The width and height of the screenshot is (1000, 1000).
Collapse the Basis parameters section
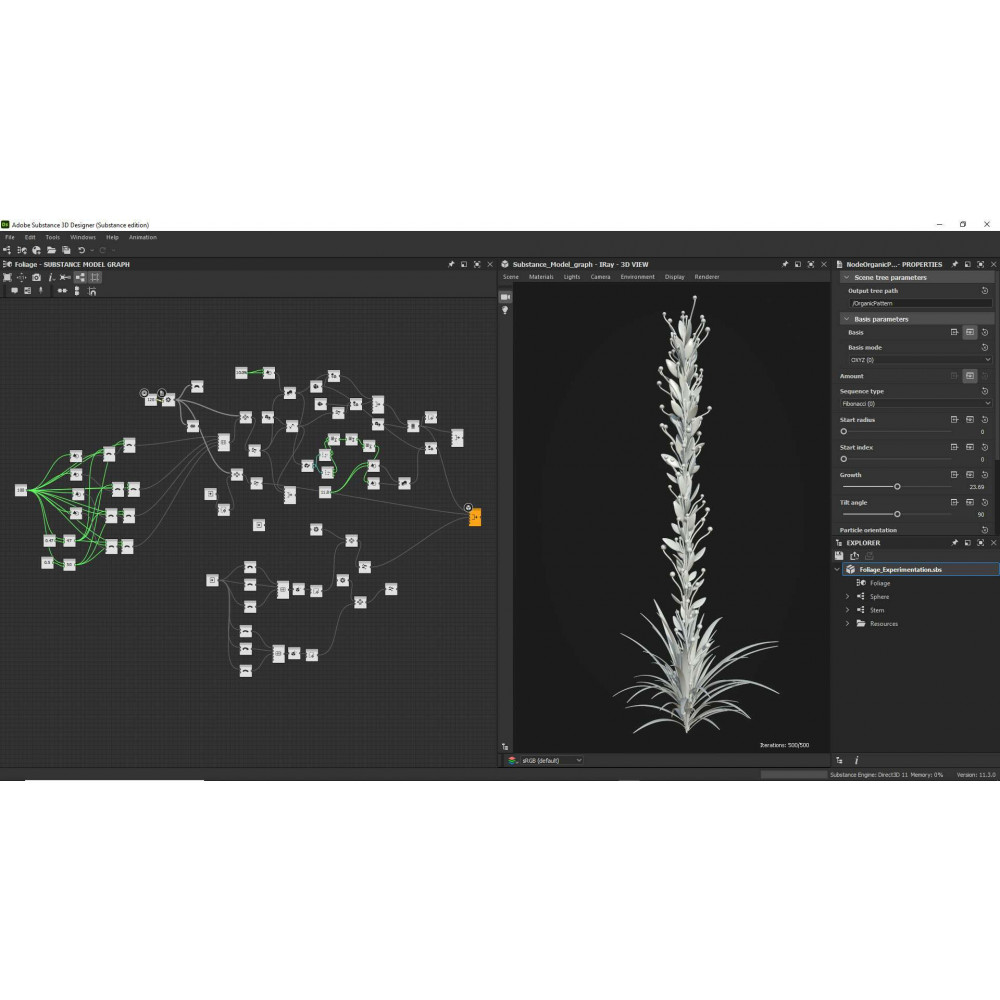tap(847, 319)
